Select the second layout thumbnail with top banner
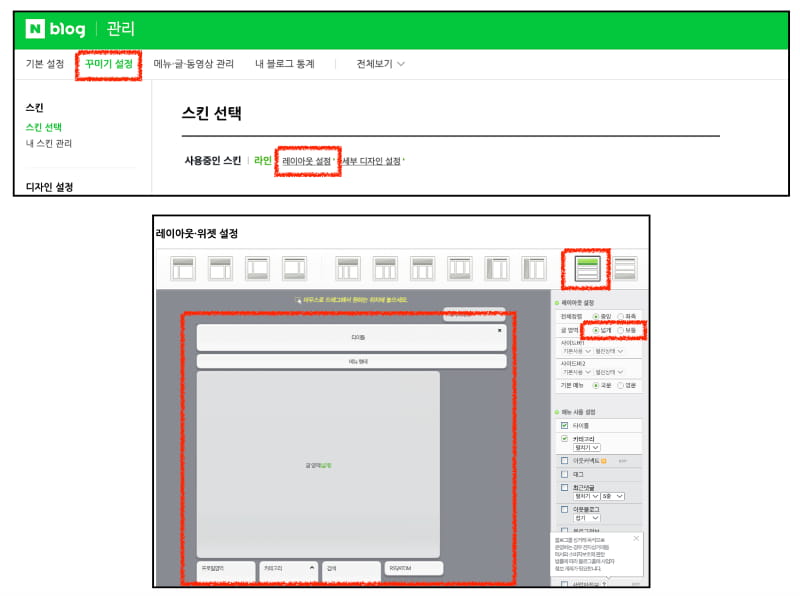 tap(218, 268)
